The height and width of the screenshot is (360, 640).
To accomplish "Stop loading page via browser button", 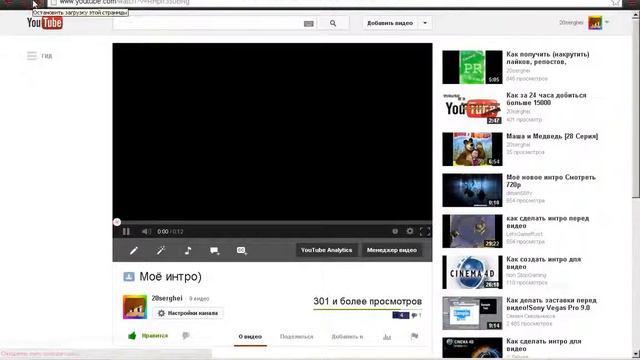I will tap(35, 3).
